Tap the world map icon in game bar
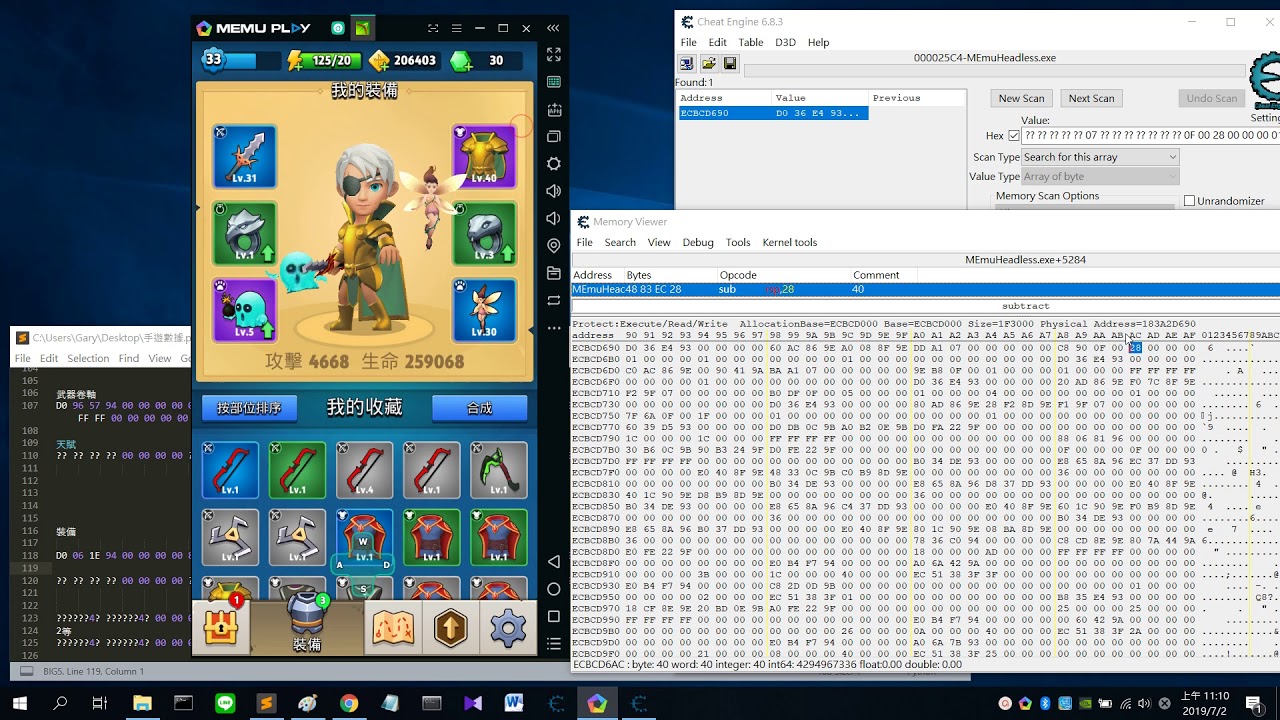The width and height of the screenshot is (1280, 720). click(393, 628)
